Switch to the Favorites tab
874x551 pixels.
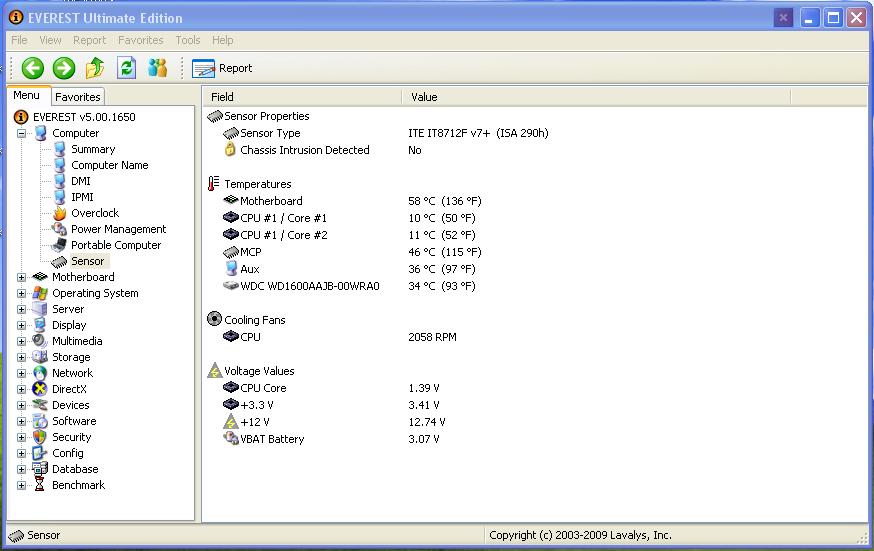click(x=77, y=97)
